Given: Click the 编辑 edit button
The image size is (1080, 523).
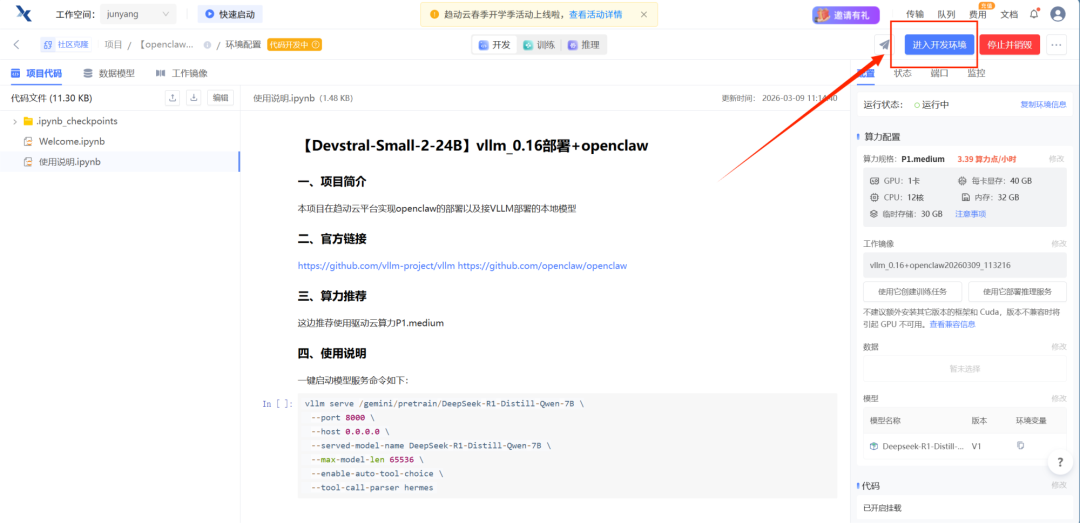Looking at the screenshot, I should [x=220, y=98].
